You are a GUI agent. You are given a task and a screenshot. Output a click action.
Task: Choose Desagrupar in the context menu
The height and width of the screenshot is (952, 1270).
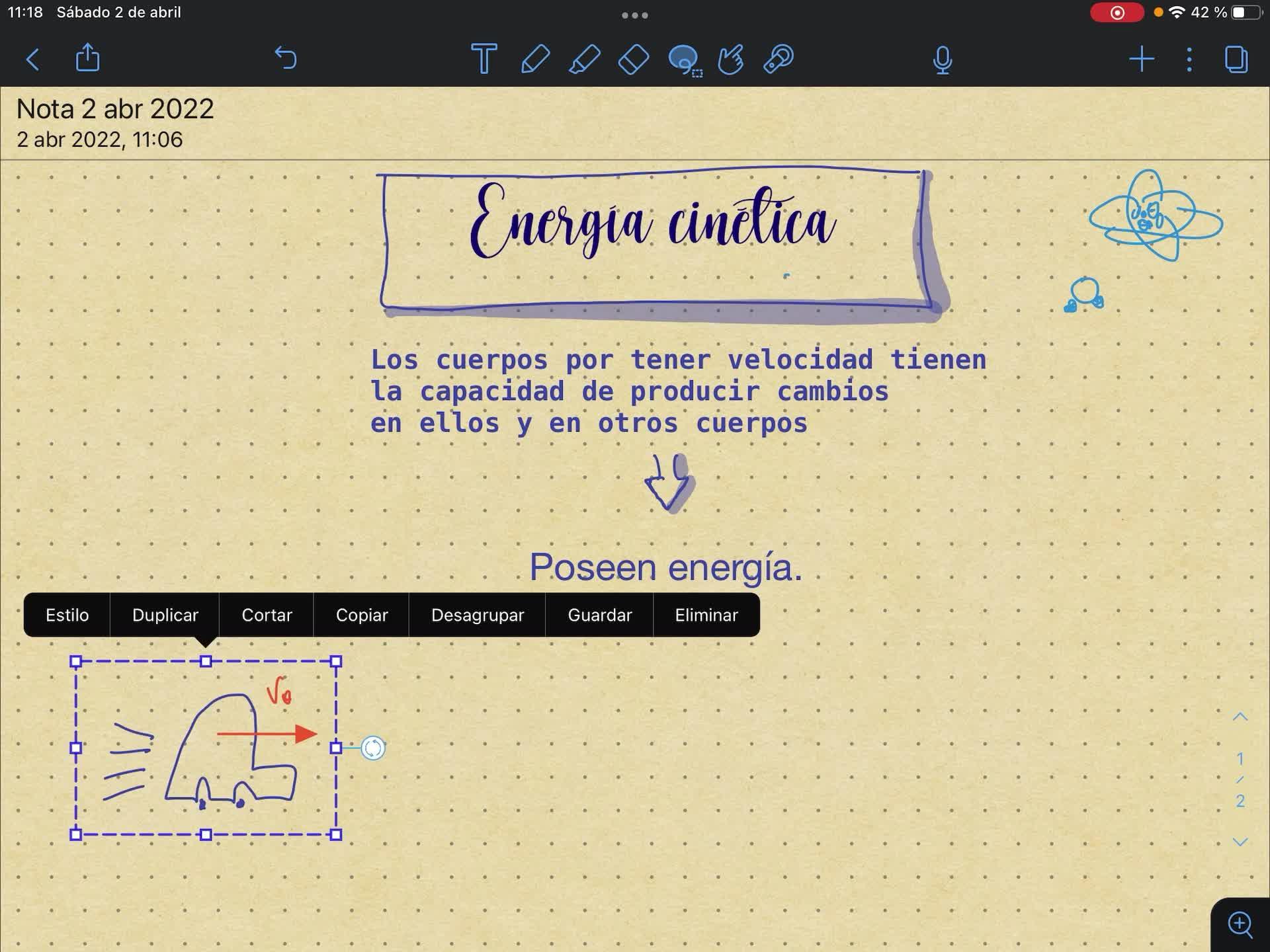click(x=477, y=615)
